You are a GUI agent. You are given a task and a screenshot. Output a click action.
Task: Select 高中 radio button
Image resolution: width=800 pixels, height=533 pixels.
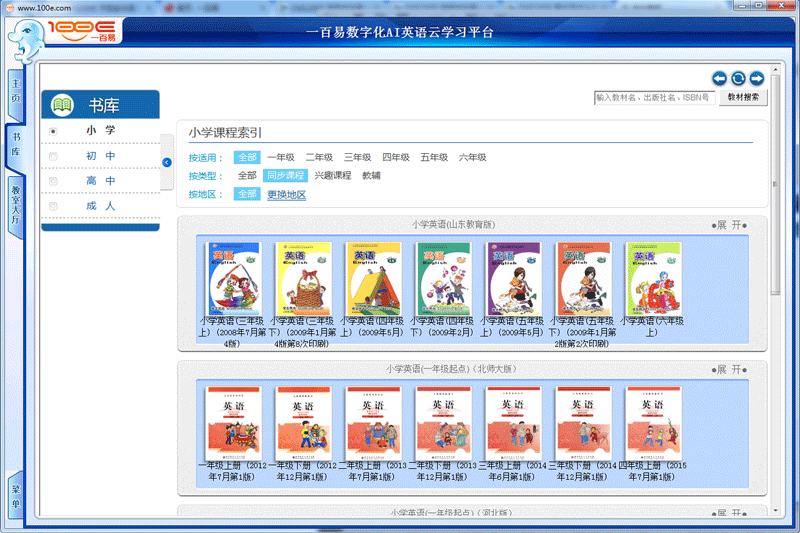tap(53, 181)
